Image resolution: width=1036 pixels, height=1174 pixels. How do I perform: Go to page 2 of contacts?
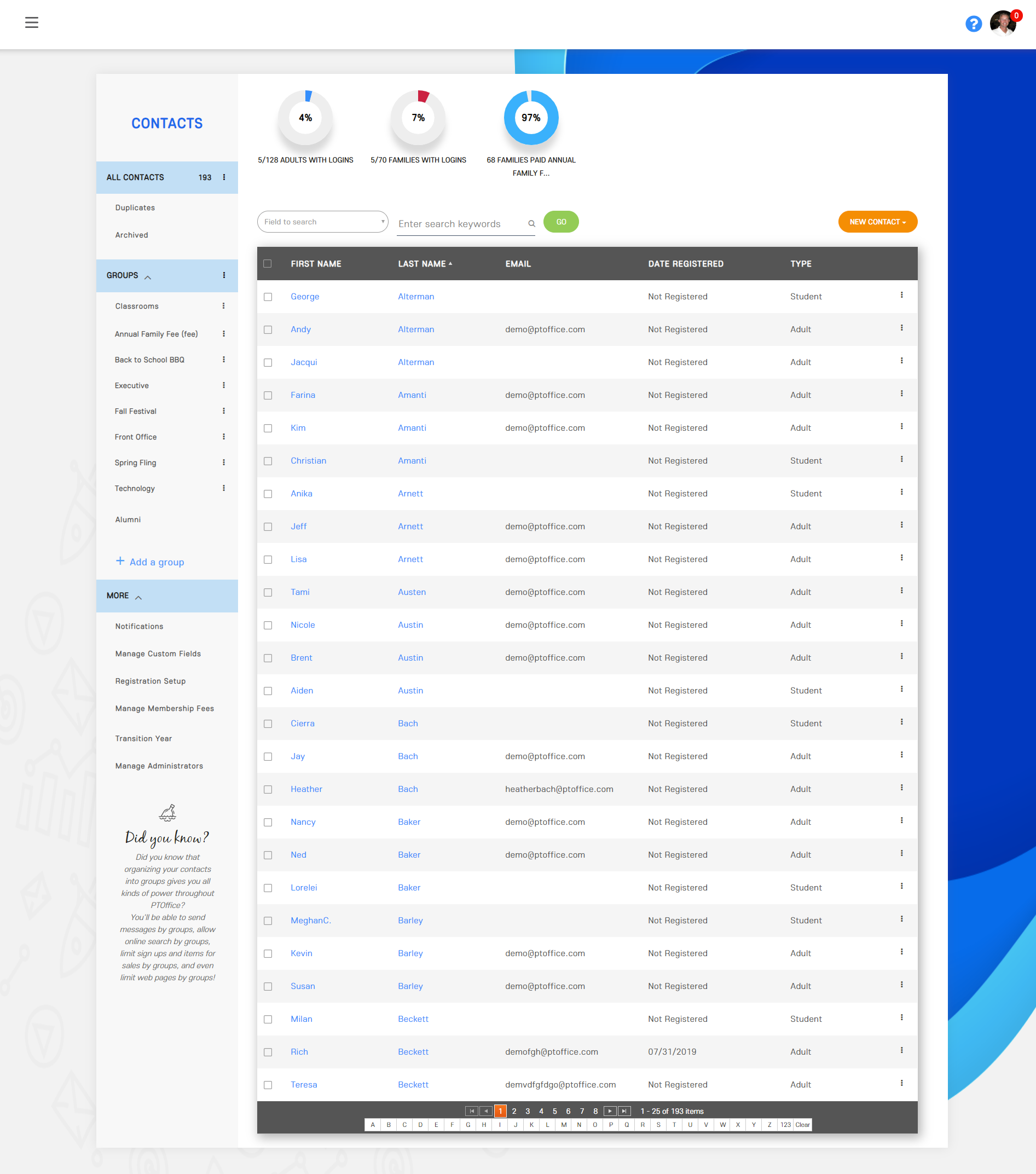(x=514, y=1111)
